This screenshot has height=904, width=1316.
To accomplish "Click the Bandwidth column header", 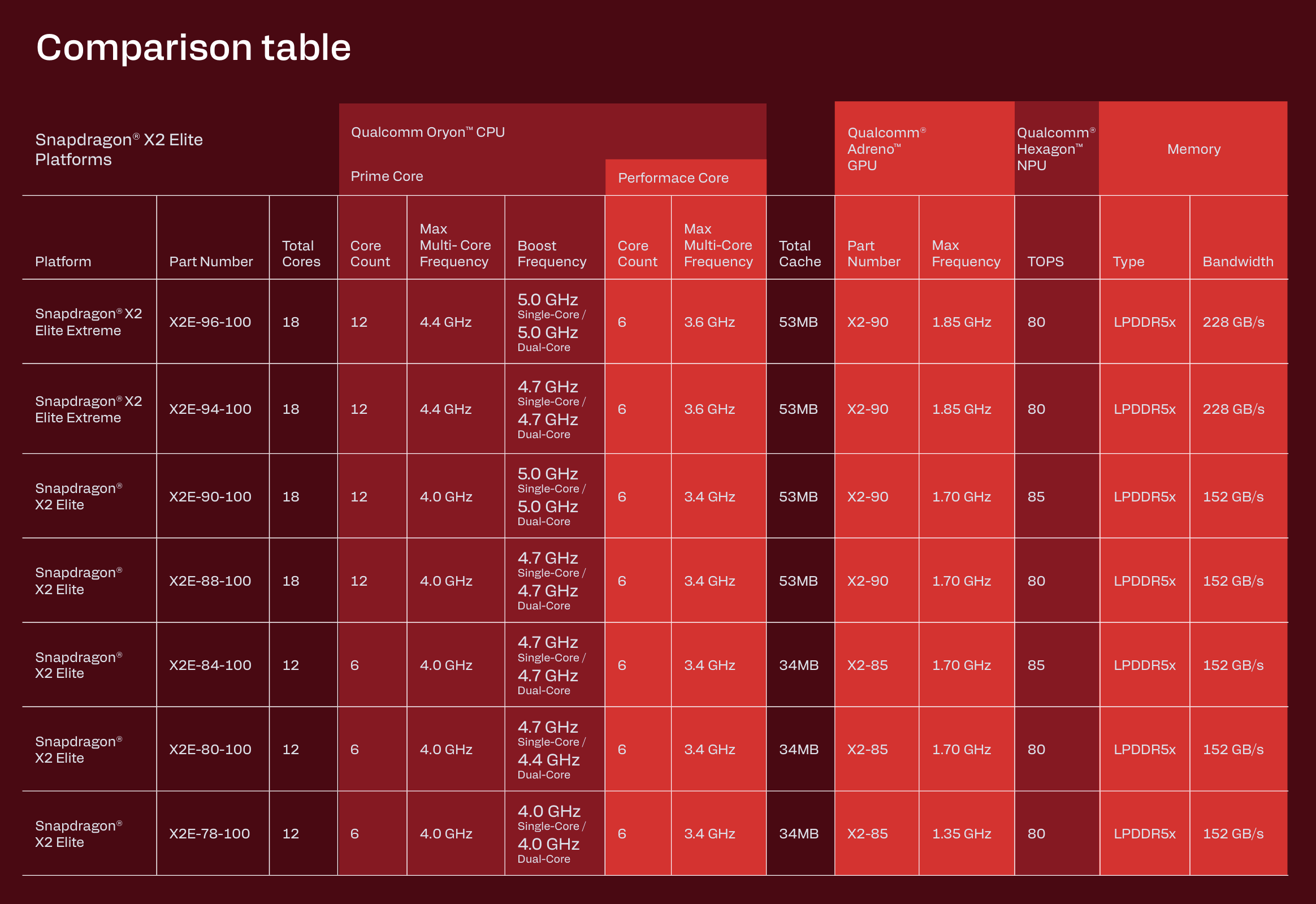I will click(1237, 261).
